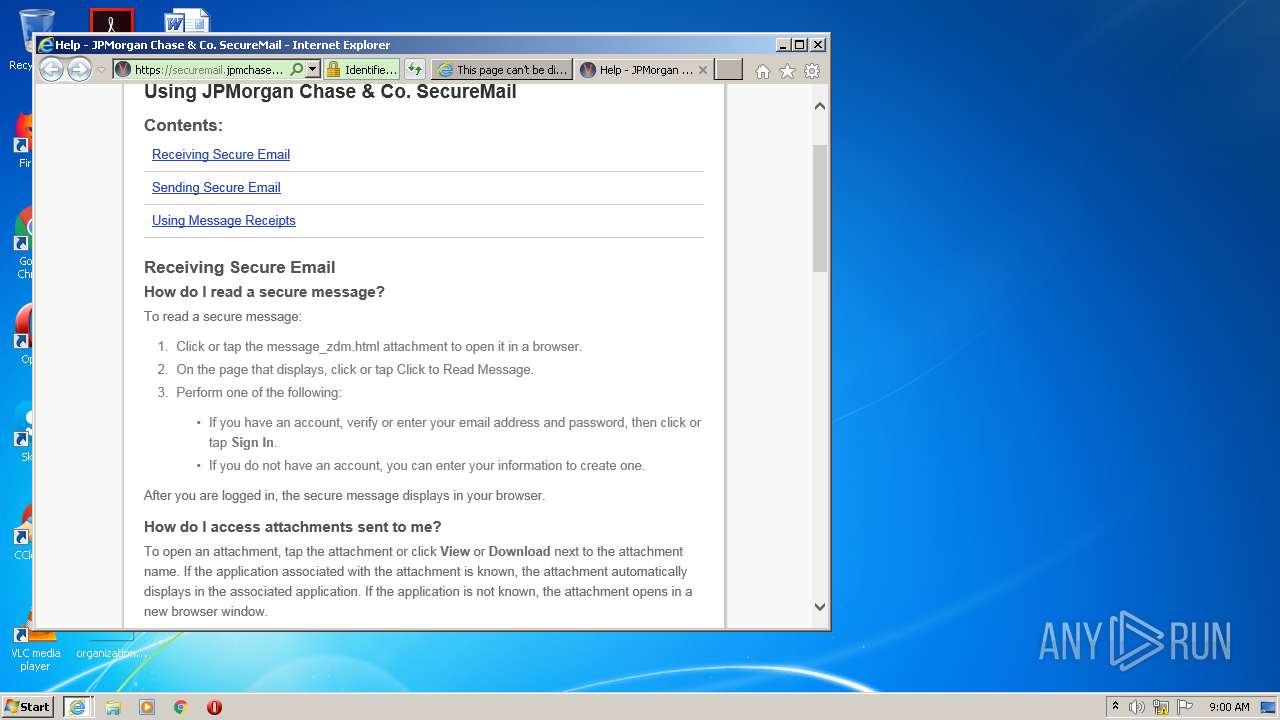
Task: Open a new blank tab
Action: point(729,70)
